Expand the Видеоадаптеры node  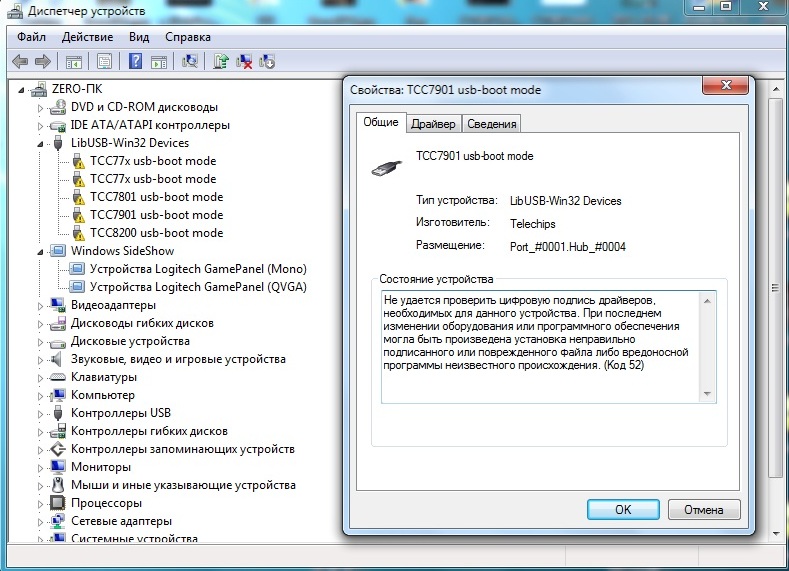click(x=40, y=305)
